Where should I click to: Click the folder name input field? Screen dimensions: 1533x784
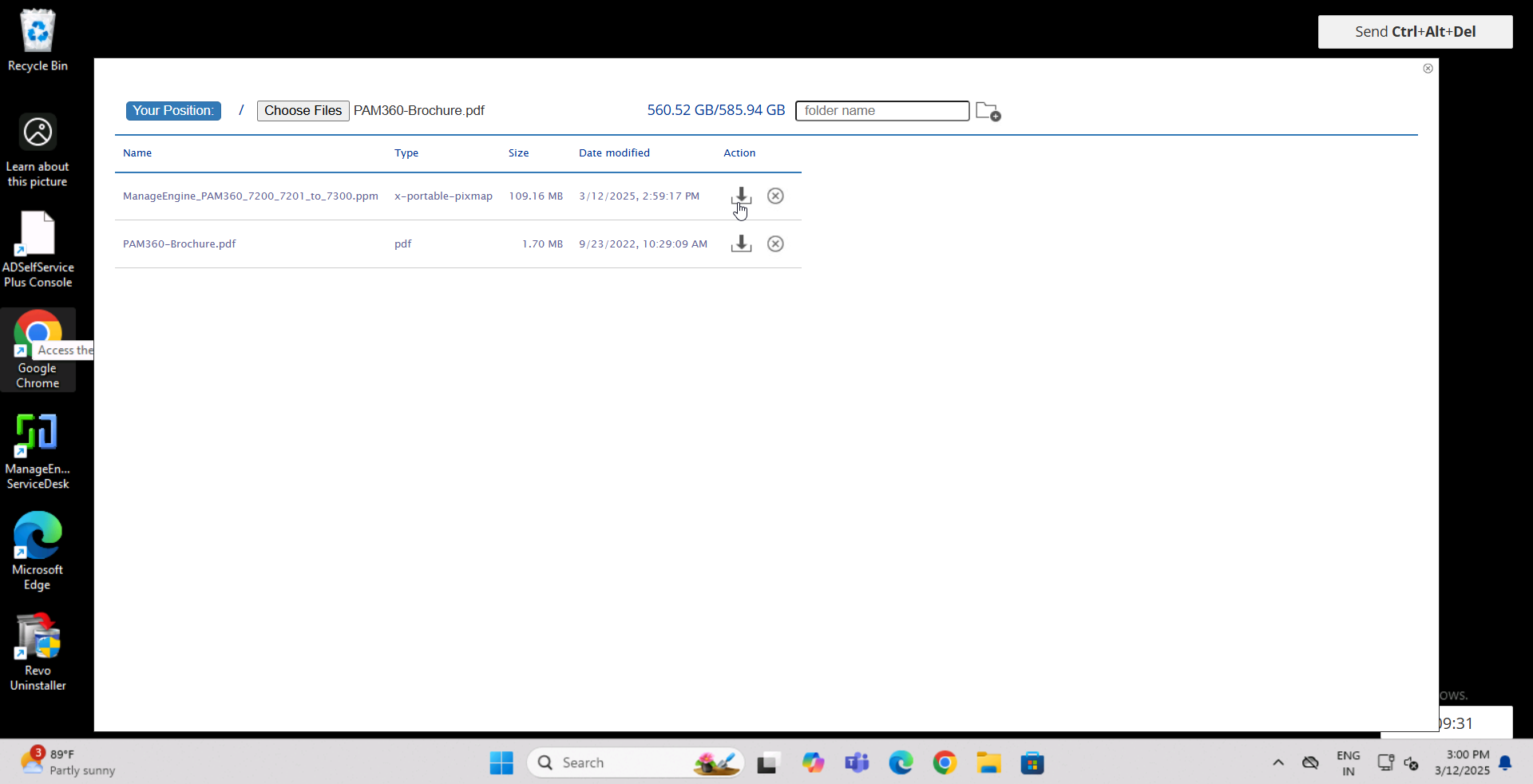[881, 111]
